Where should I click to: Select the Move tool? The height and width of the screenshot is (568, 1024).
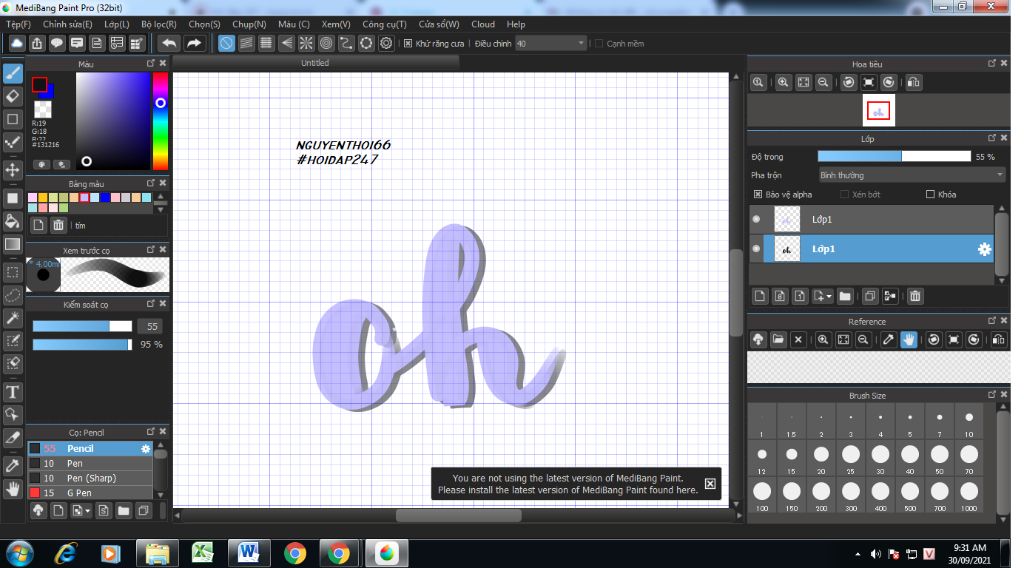pos(12,170)
